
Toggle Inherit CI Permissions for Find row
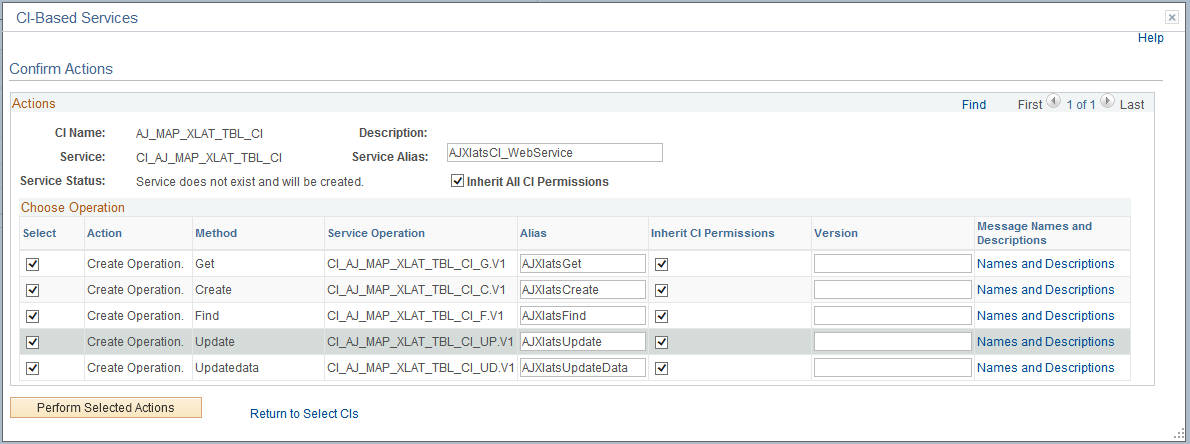click(x=661, y=316)
